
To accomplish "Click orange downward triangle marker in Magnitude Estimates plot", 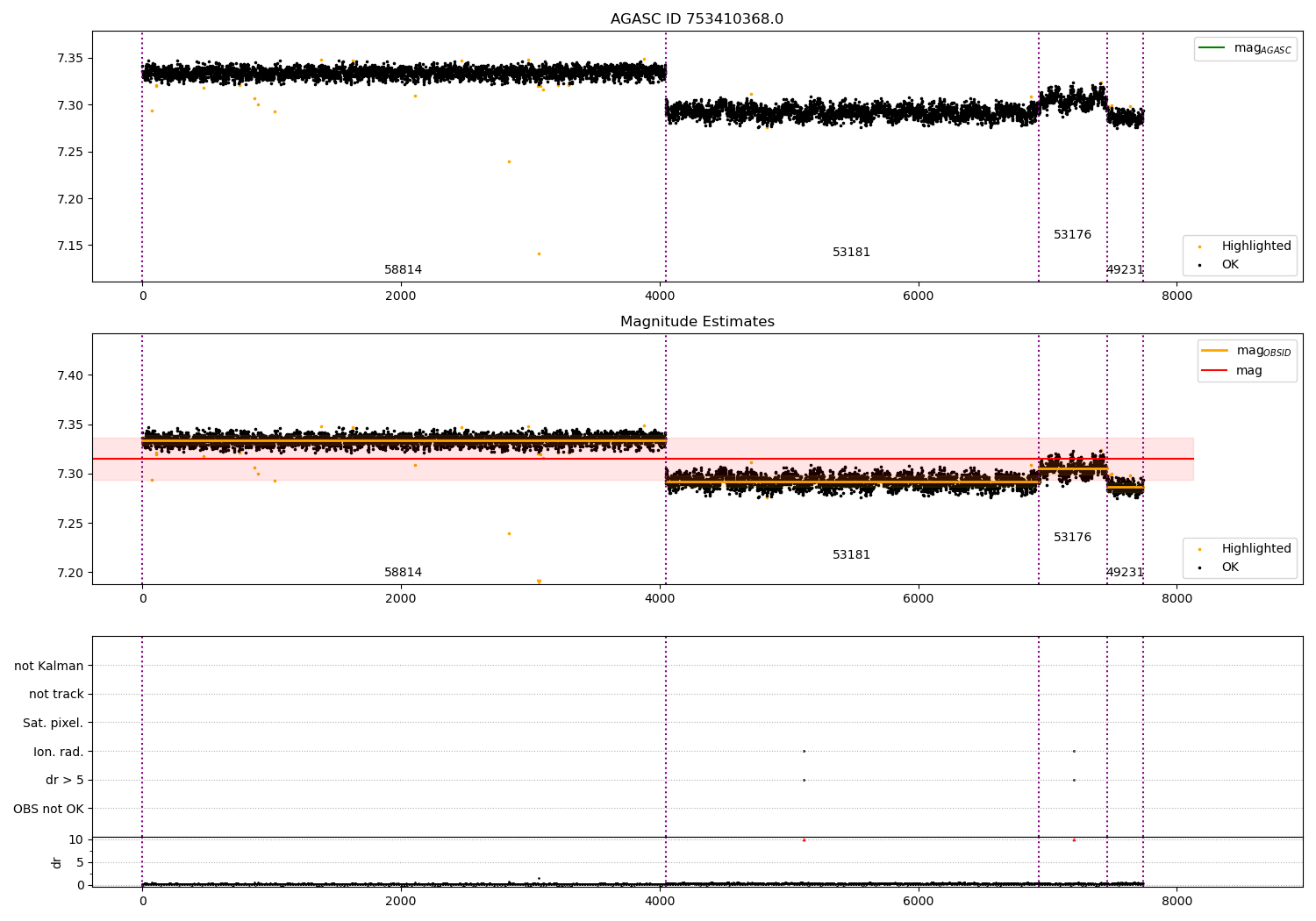I will pos(539,582).
